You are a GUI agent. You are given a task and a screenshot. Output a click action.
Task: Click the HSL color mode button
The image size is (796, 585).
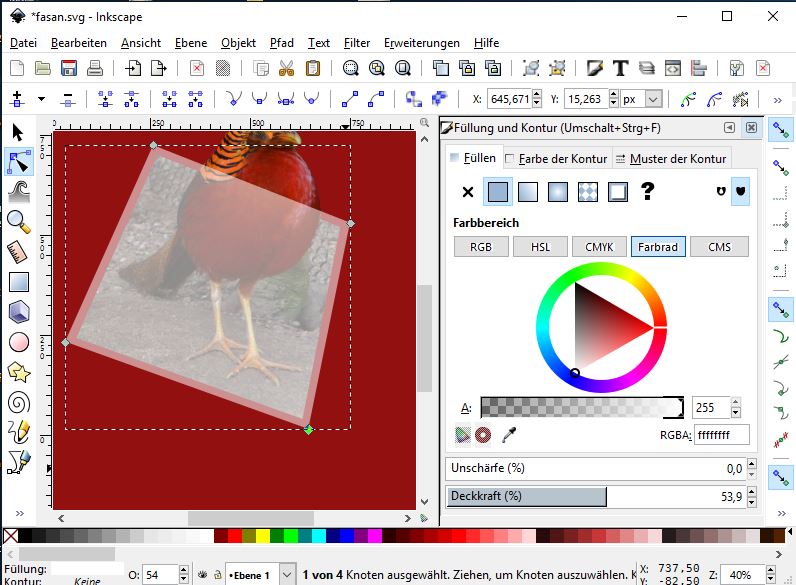coord(540,247)
